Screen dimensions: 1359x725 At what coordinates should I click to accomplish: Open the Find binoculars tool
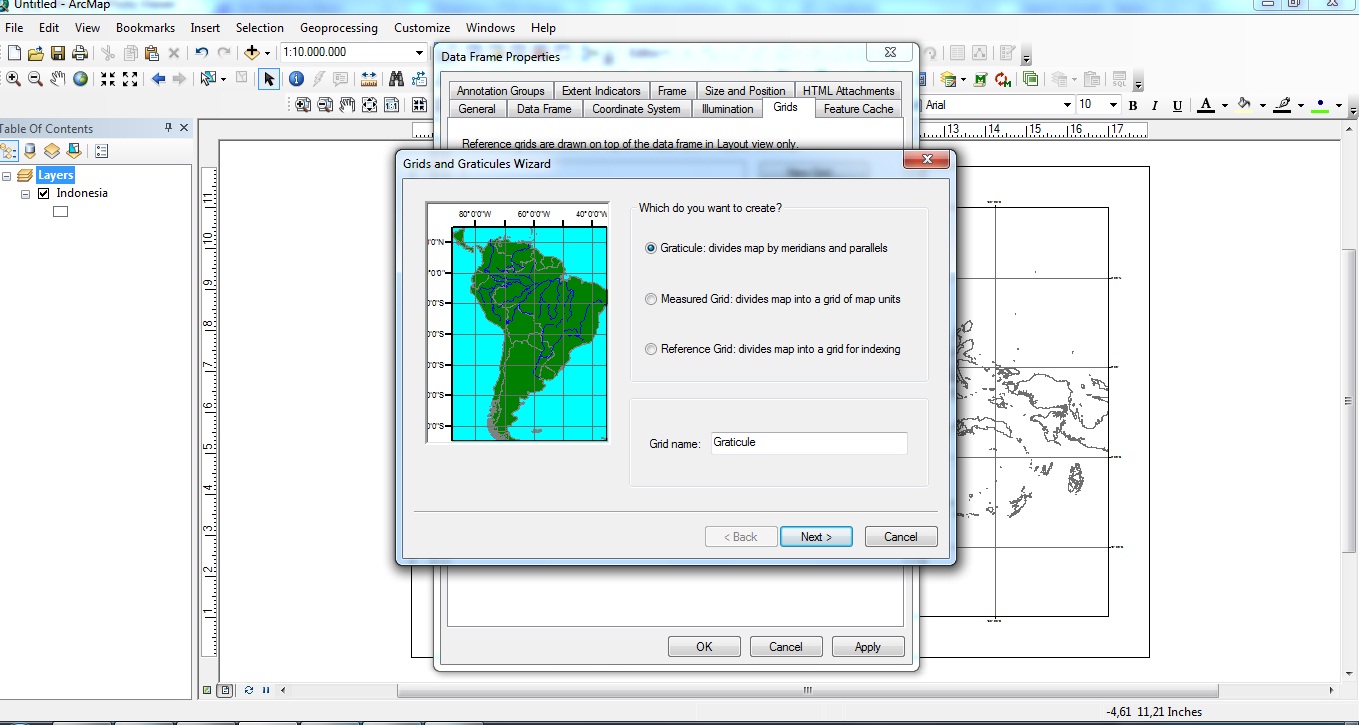coord(397,79)
